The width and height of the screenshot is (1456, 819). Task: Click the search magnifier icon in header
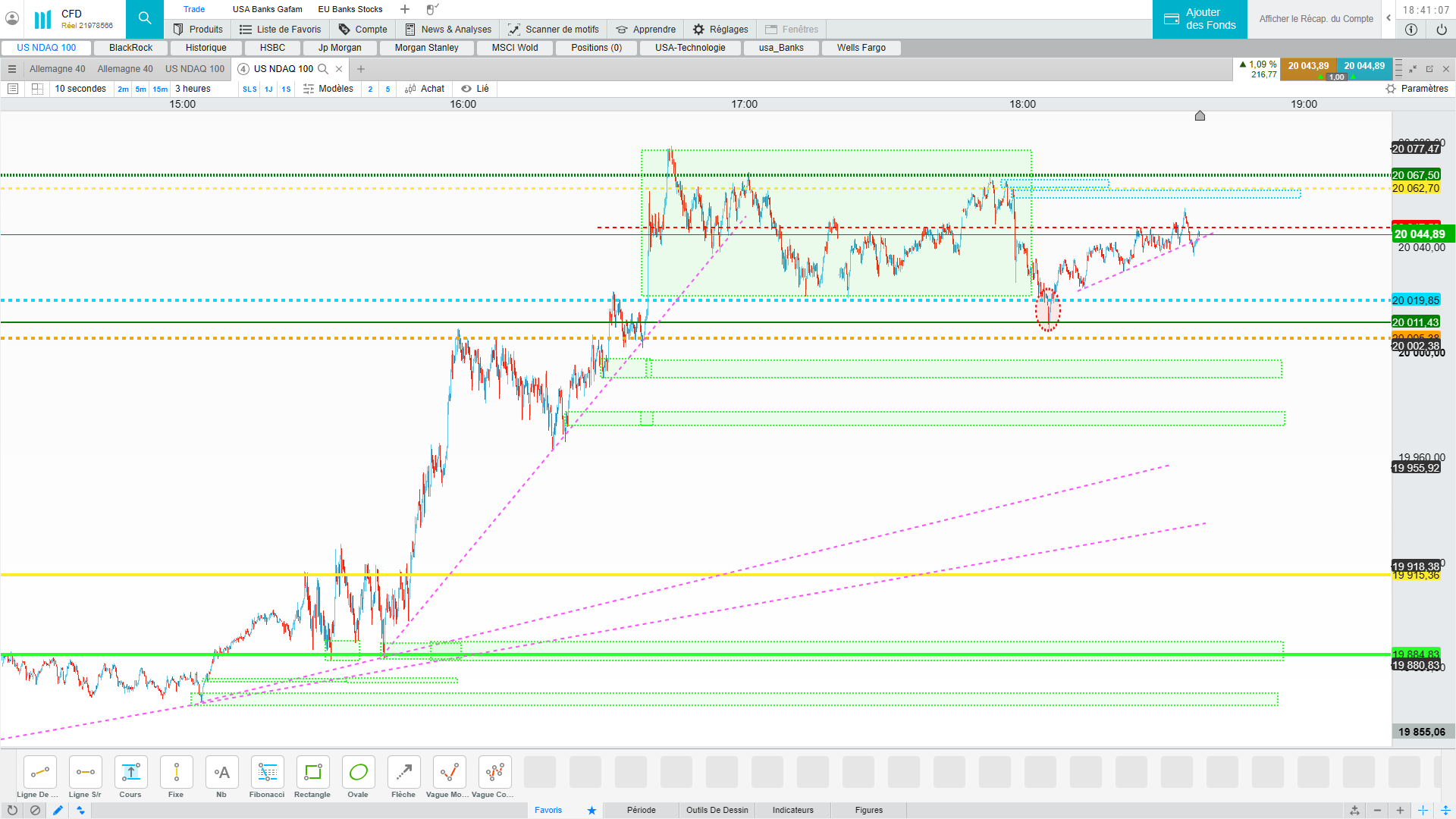coord(144,19)
